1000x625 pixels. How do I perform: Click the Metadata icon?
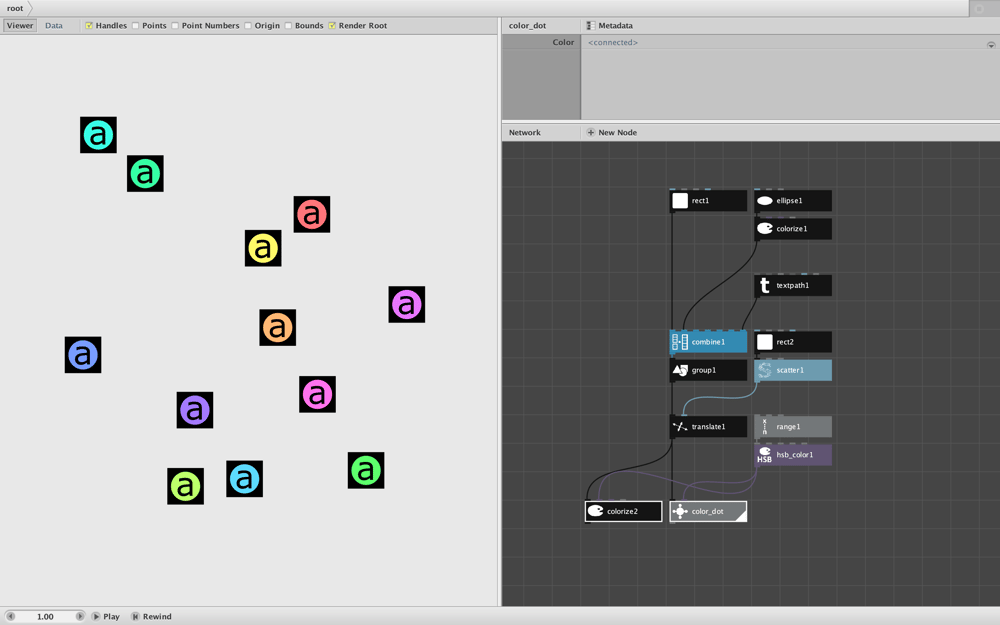click(x=591, y=26)
